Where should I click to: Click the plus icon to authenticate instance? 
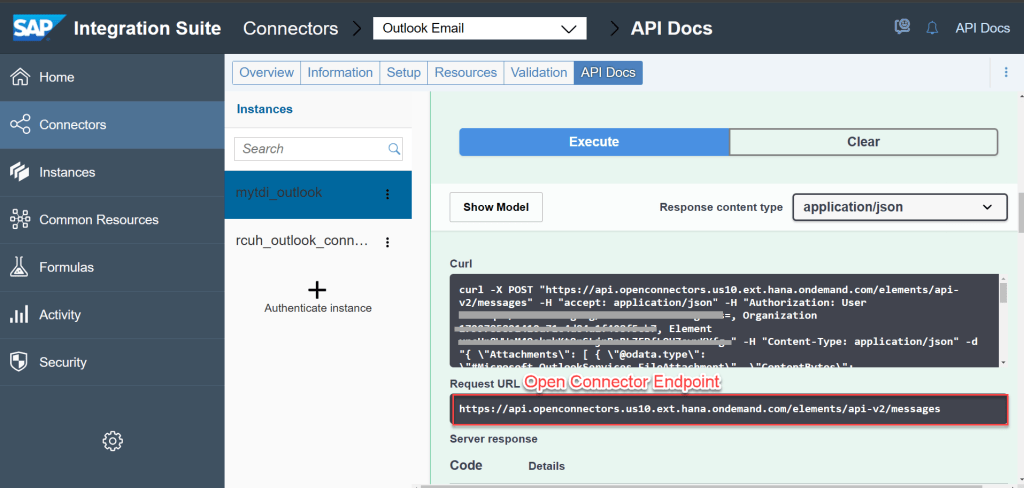click(317, 290)
